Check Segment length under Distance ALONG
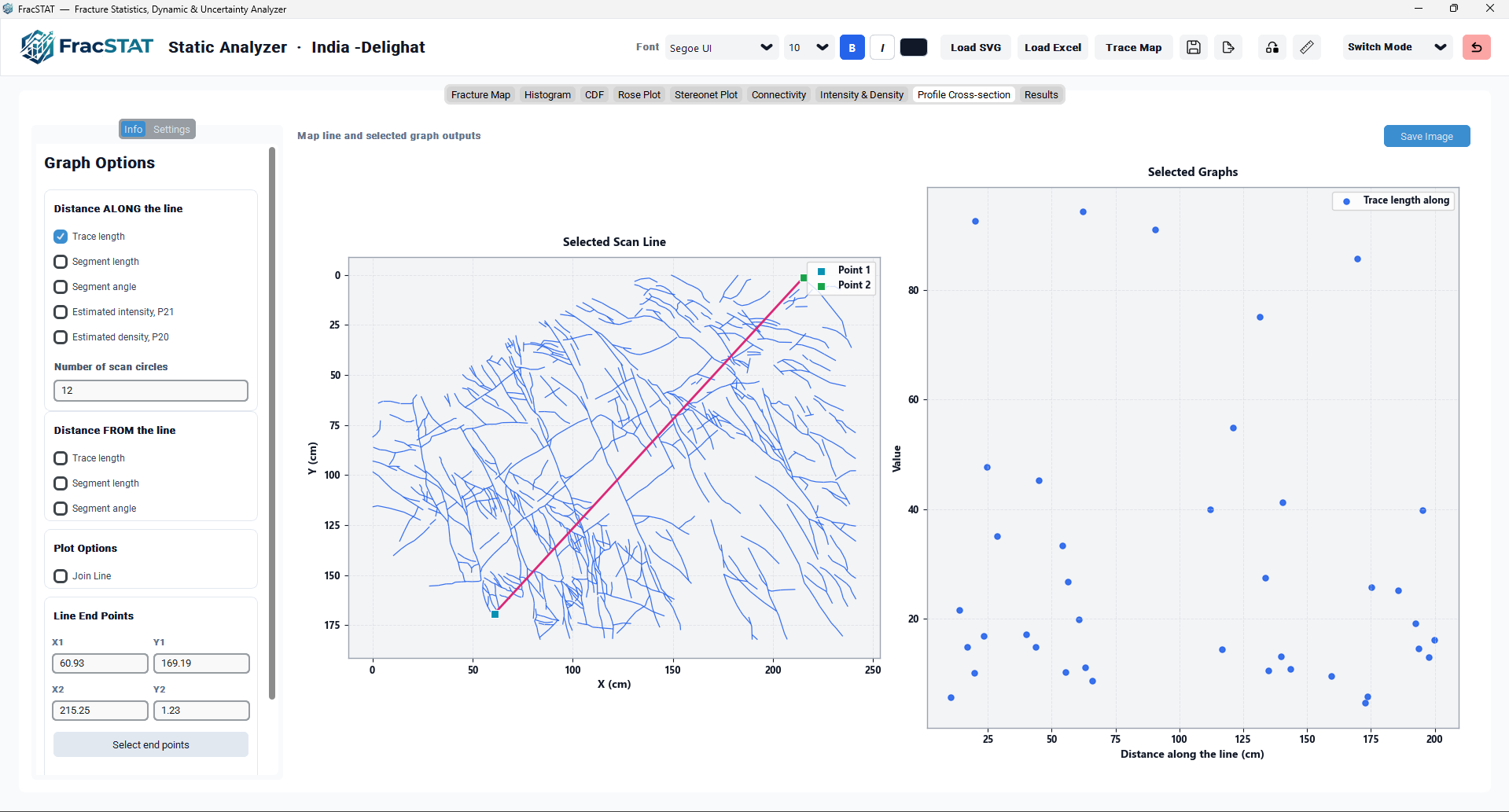Viewport: 1509px width, 812px height. pos(61,262)
